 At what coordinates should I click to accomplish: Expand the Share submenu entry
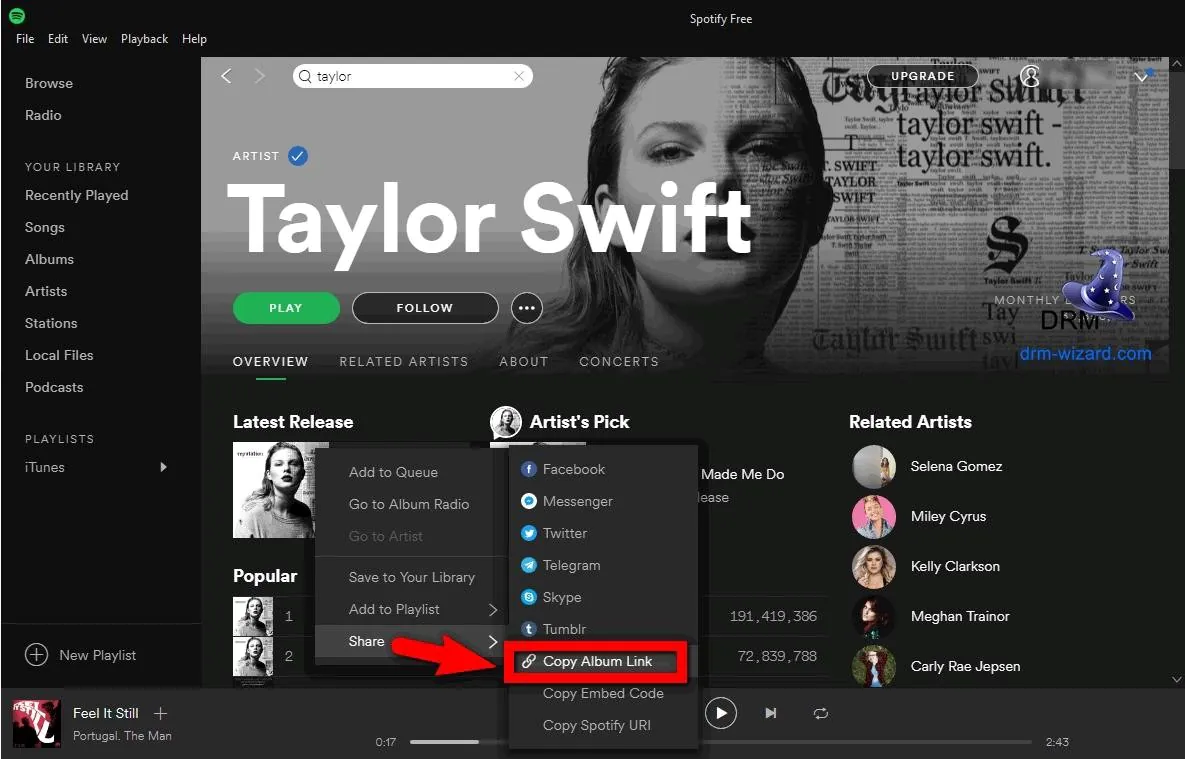pos(410,641)
